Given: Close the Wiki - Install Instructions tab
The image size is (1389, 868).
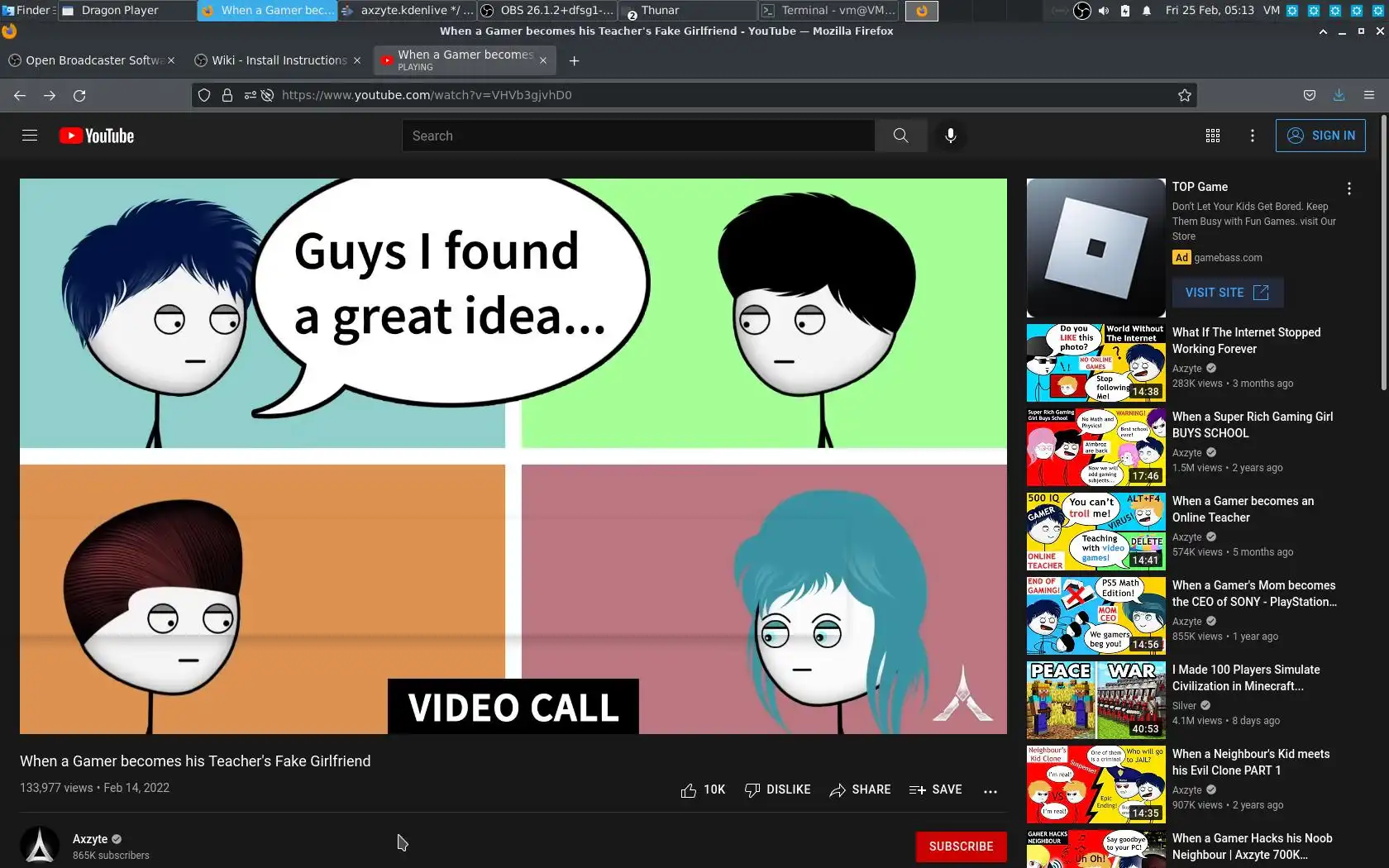Looking at the screenshot, I should click(357, 60).
